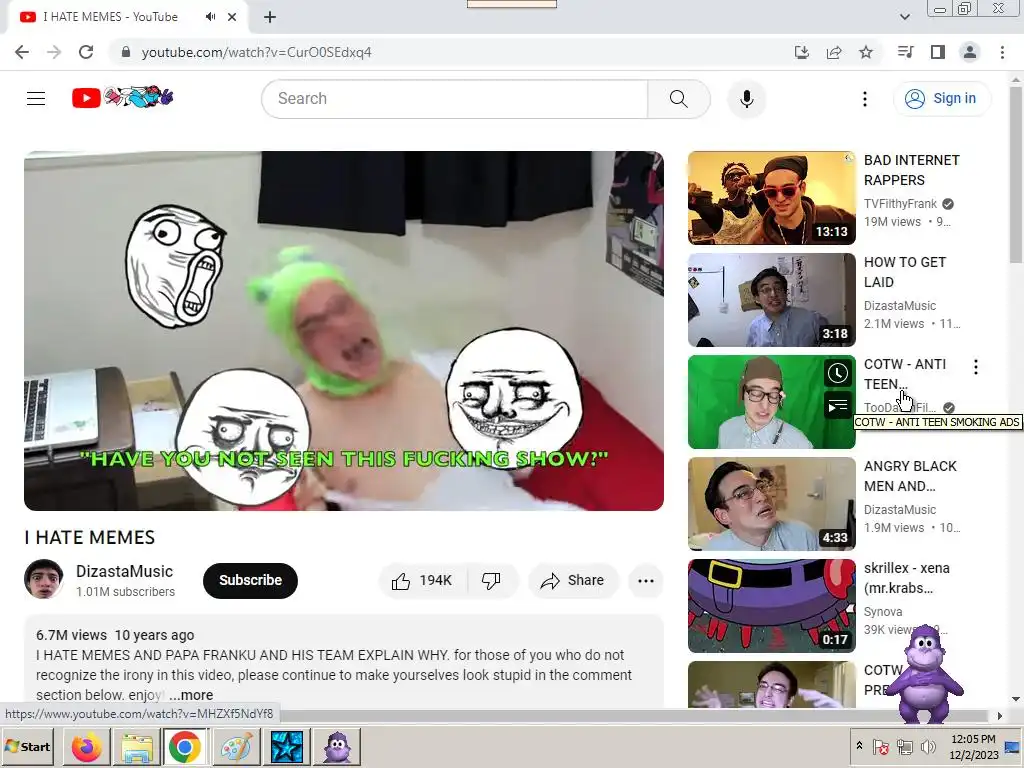Open Chrome three-dot menu
Image resolution: width=1024 pixels, height=768 pixels.
(1002, 52)
